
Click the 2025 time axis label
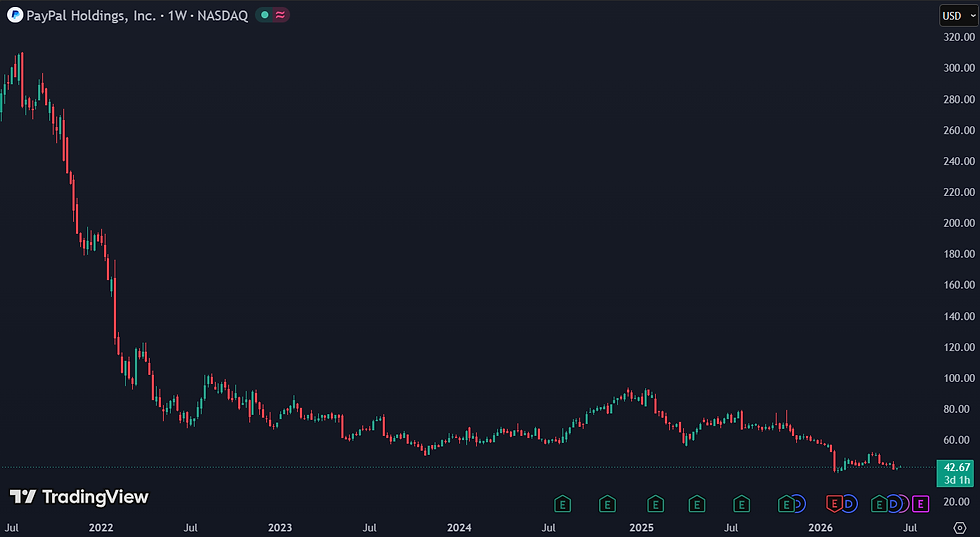pyautogui.click(x=641, y=528)
